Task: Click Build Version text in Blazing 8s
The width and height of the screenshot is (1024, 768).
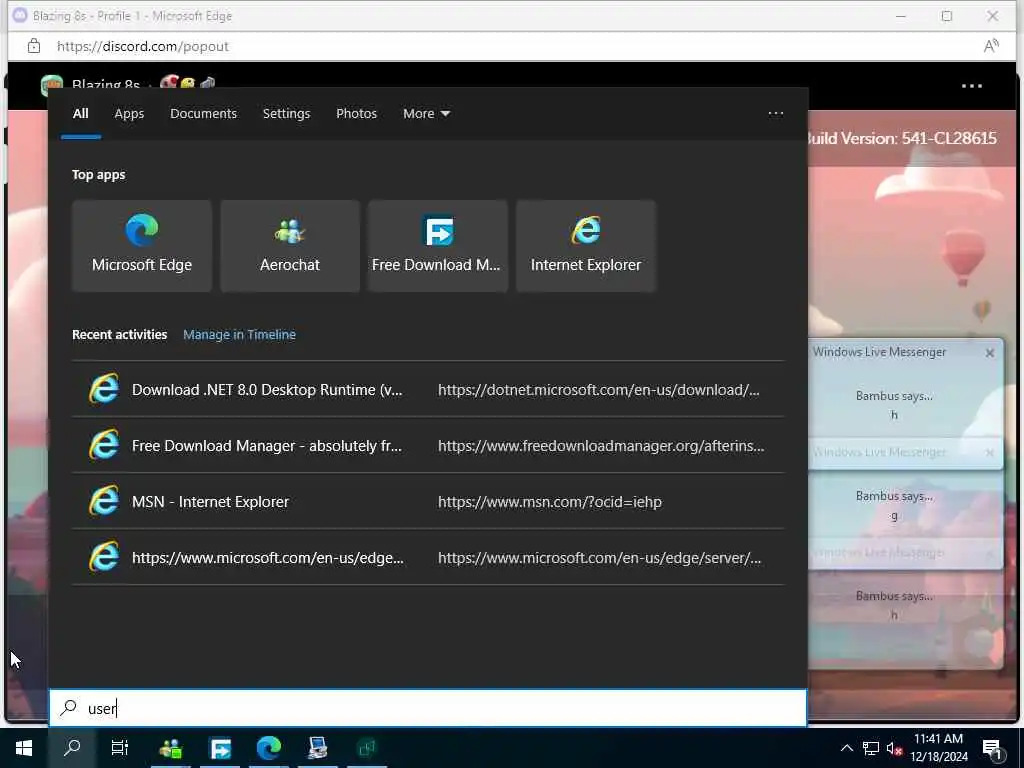Action: click(x=902, y=138)
